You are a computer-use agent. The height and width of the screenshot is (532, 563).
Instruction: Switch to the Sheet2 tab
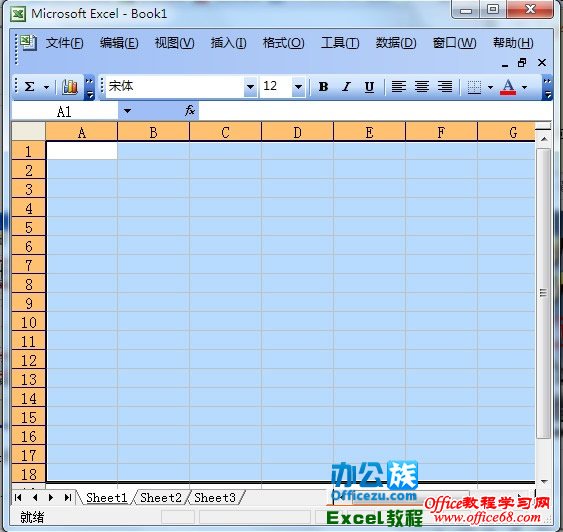(x=160, y=498)
